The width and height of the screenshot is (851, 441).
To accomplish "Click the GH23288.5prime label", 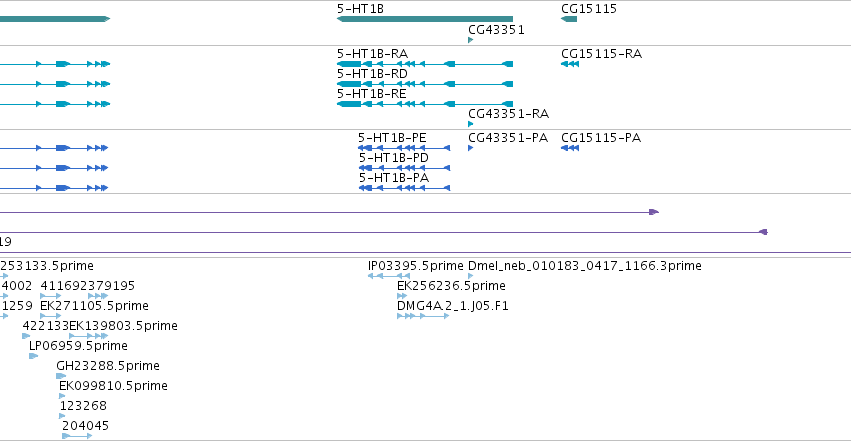I will (108, 366).
